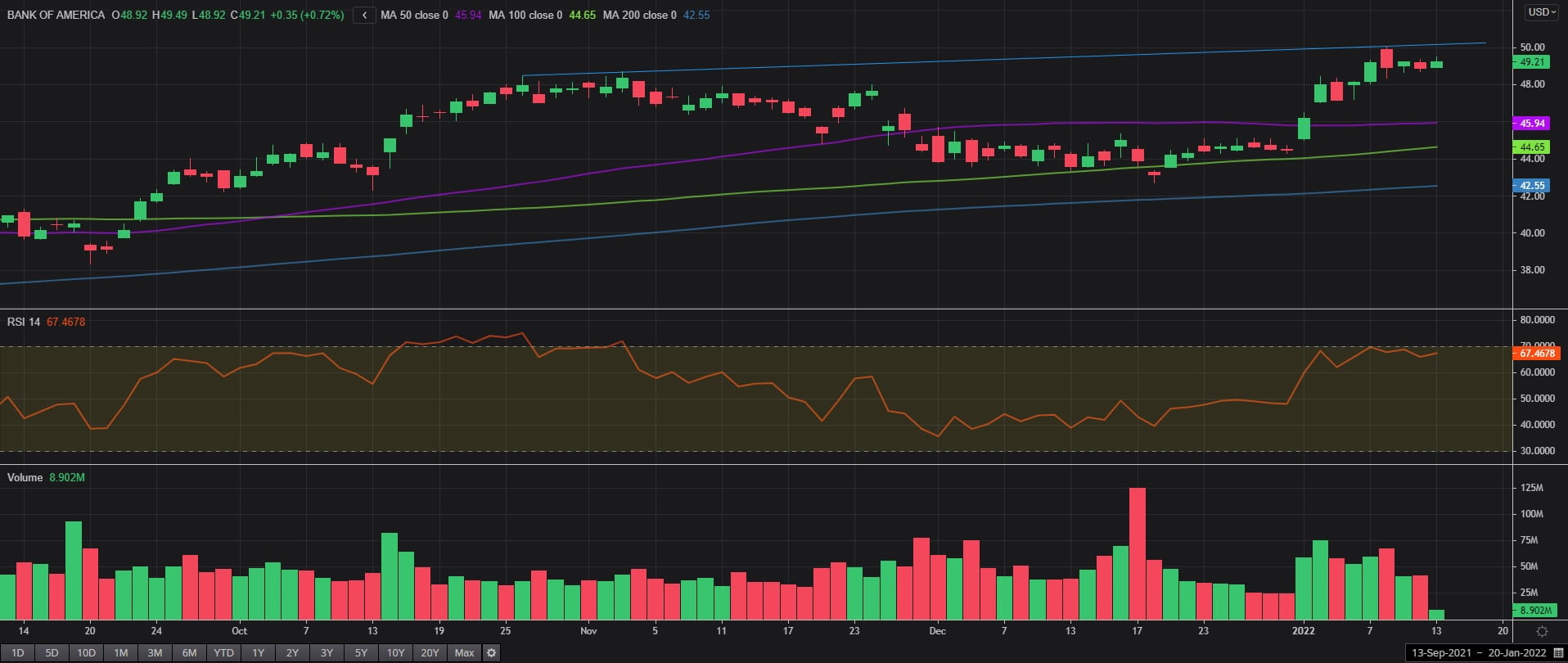Screen dimensions: 1568x663
Task: Click the tallest red volume bar
Action: [x=1137, y=553]
